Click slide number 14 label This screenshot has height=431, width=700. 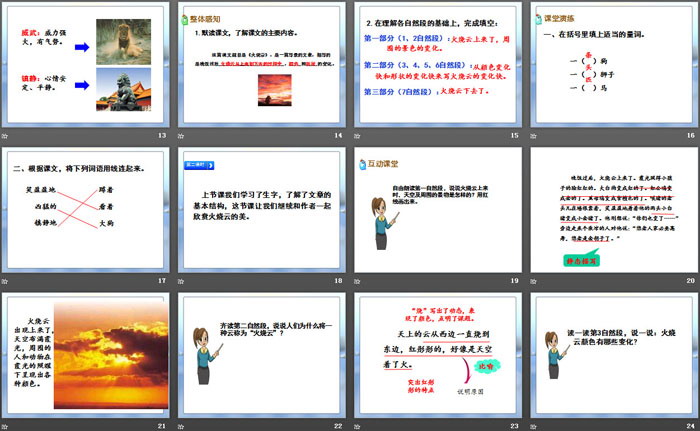(338, 135)
